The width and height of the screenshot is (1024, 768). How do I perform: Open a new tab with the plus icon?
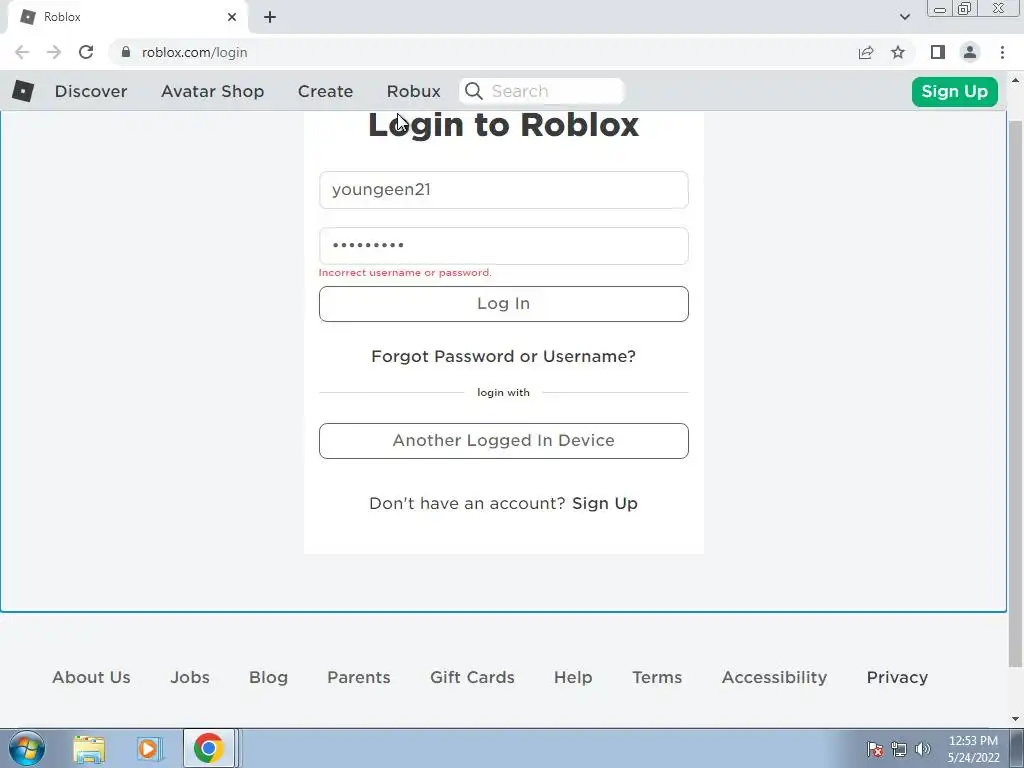tap(270, 17)
